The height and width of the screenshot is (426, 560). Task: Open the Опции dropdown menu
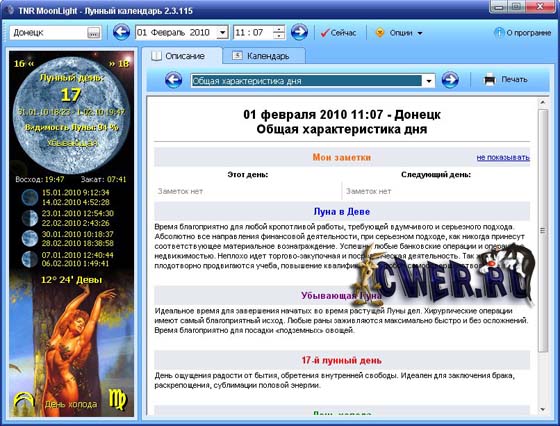(399, 33)
